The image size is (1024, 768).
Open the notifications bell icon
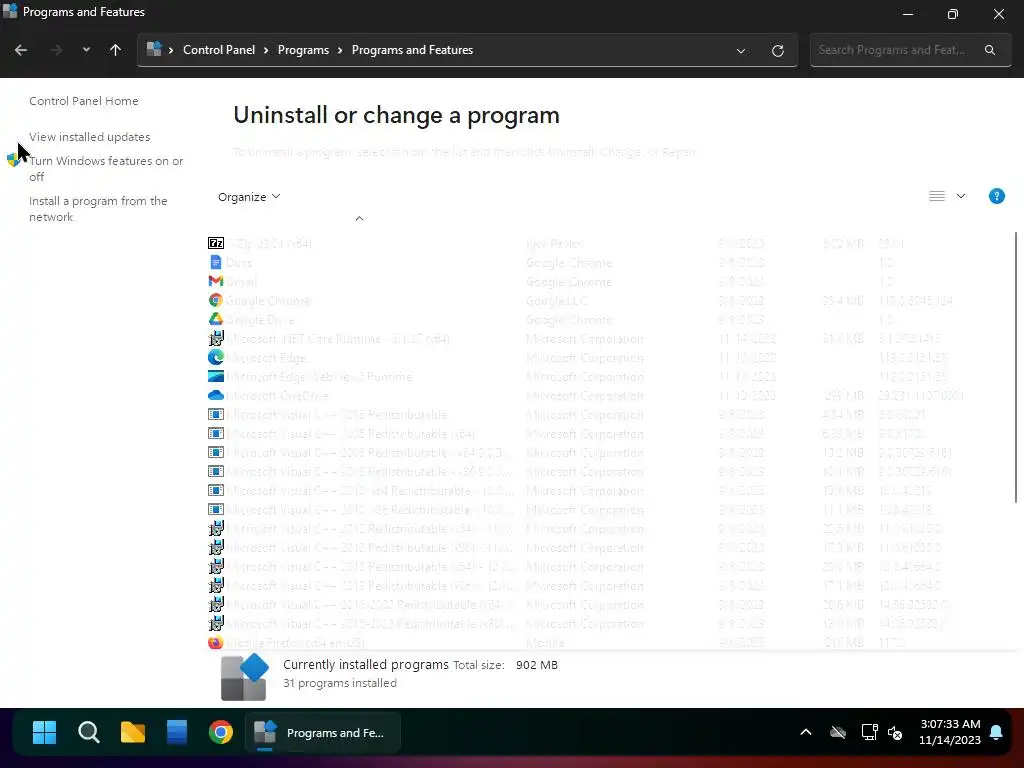(x=996, y=732)
